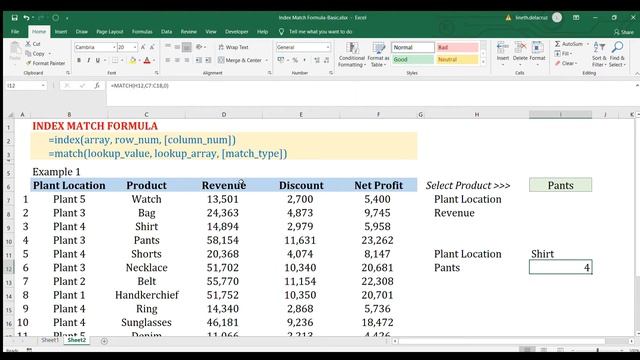Open Conditional Formatting
Viewport: 640px width, 360px height.
click(351, 55)
